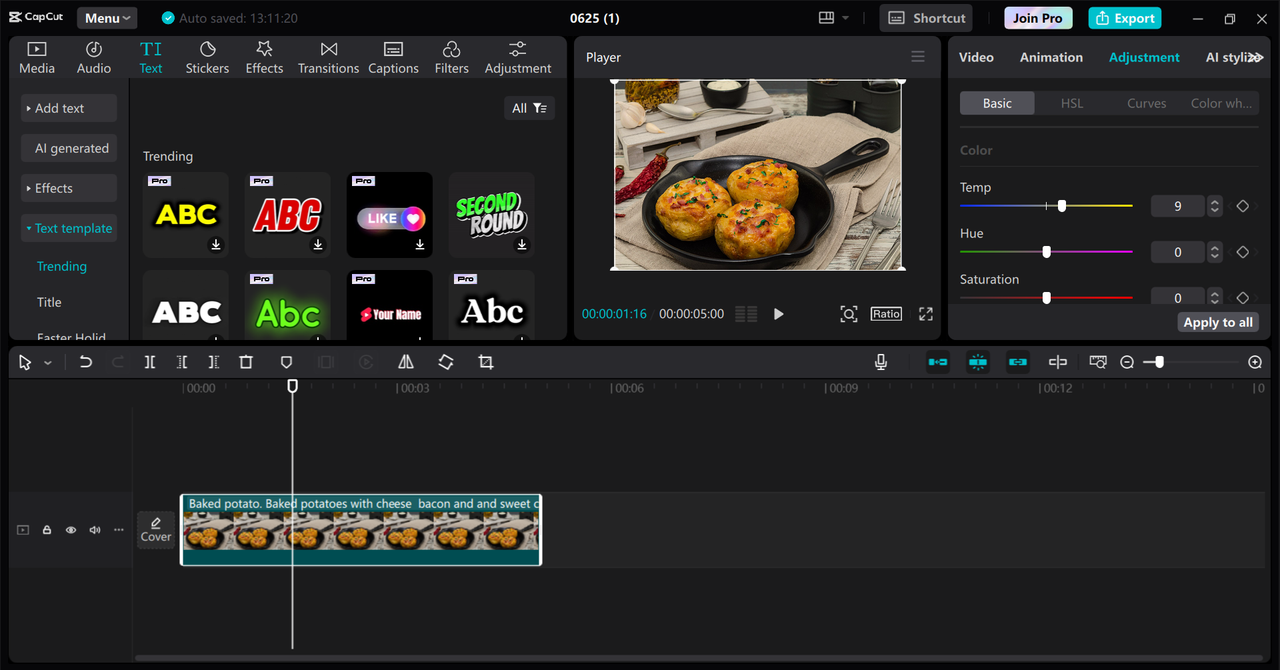The image size is (1280, 670).
Task: Switch to the Animation tab
Action: pos(1051,57)
